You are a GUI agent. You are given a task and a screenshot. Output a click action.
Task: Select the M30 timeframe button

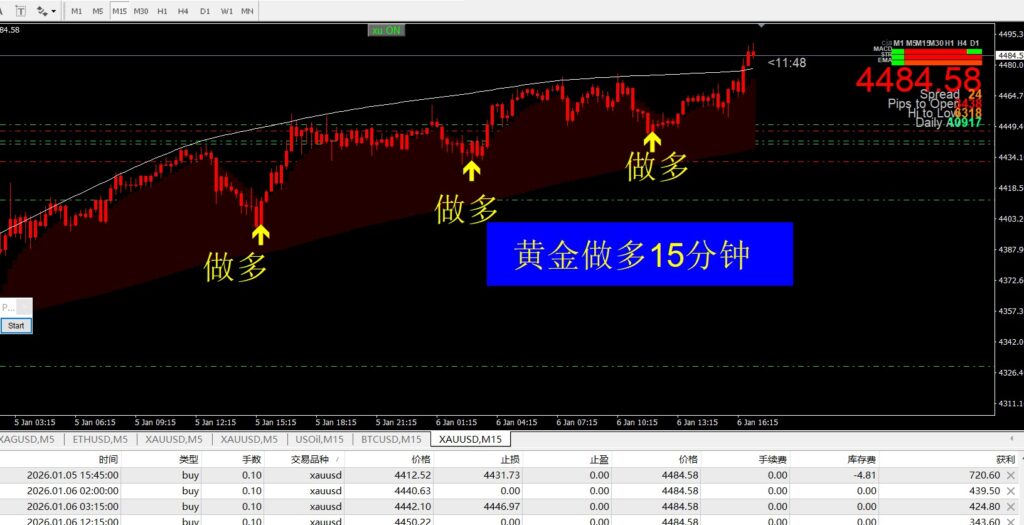(x=141, y=11)
